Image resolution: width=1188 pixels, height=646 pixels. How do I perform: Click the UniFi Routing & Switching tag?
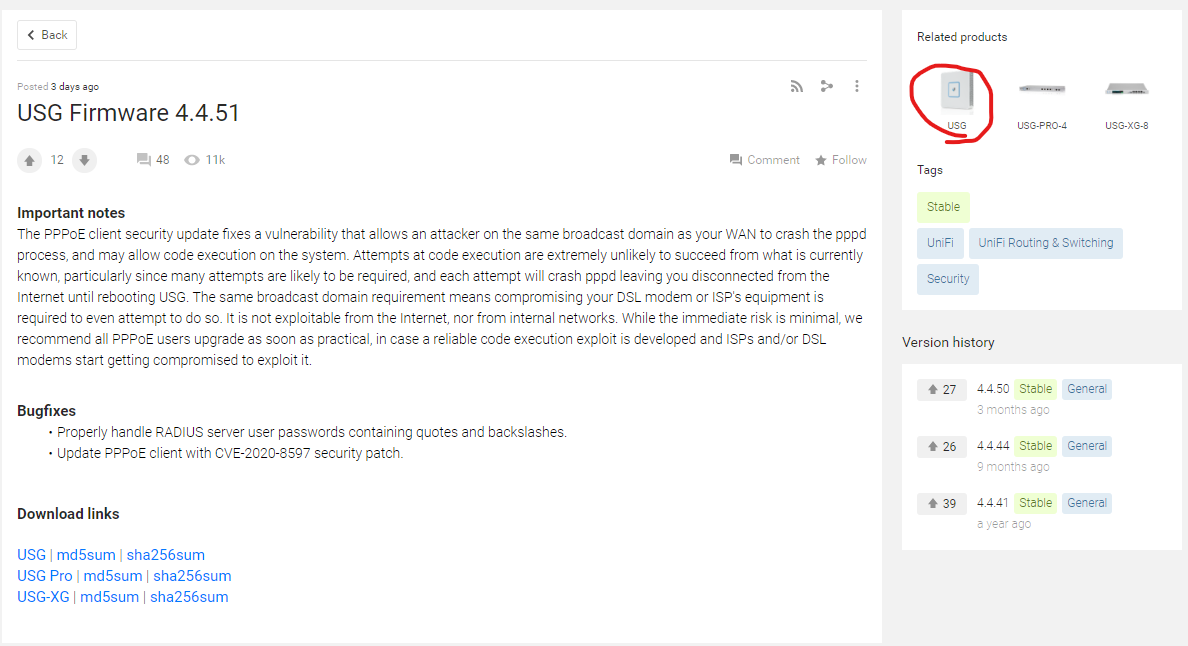(x=1045, y=243)
